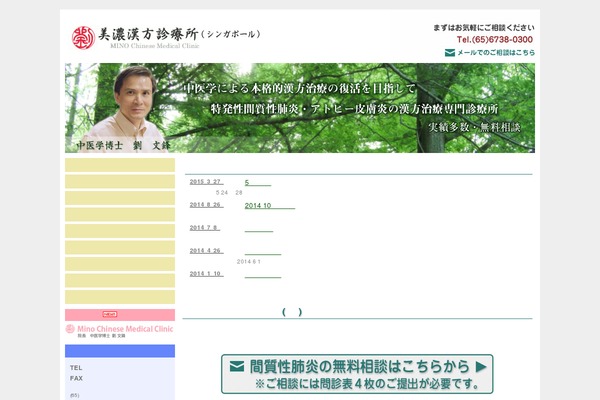The width and height of the screenshot is (600, 400).
Task: Click the red seal clinic logo
Action: [83, 38]
